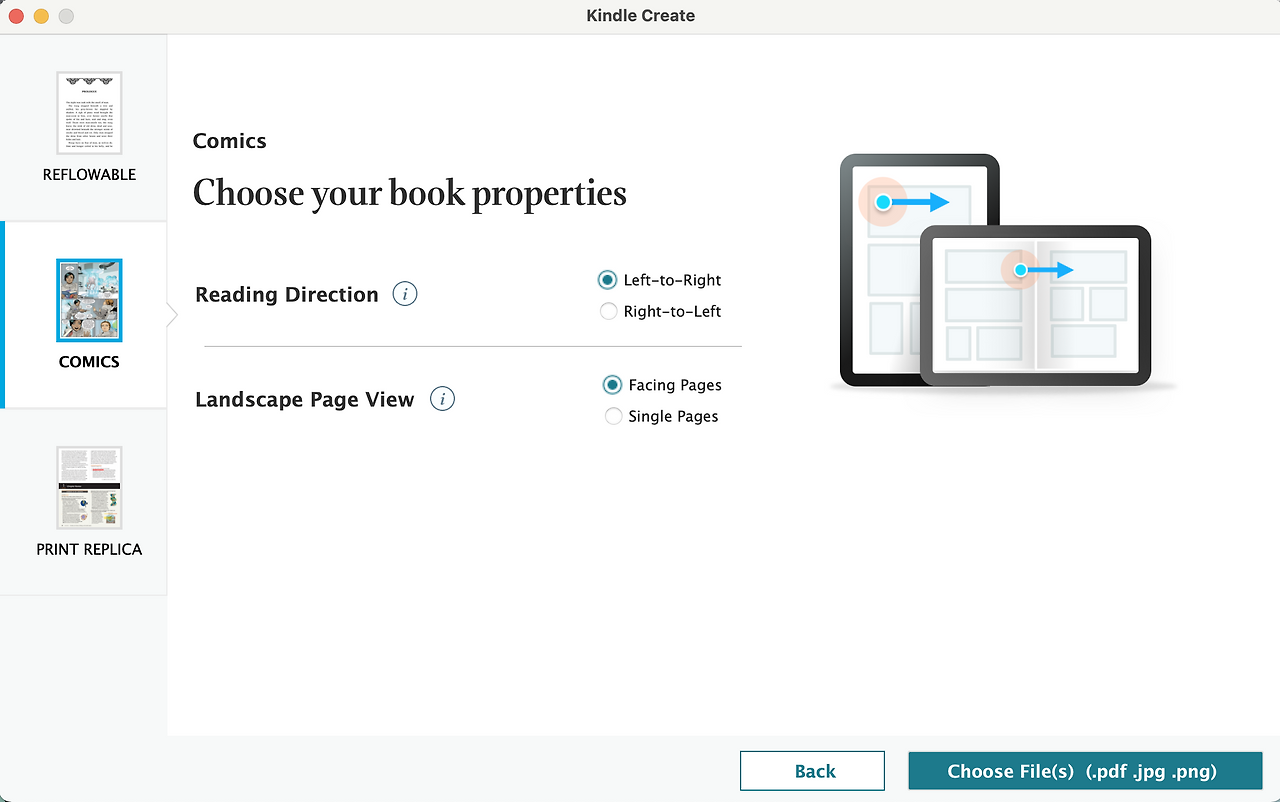The image size is (1280, 802).
Task: Close the Kindle Create window
Action: coord(16,16)
